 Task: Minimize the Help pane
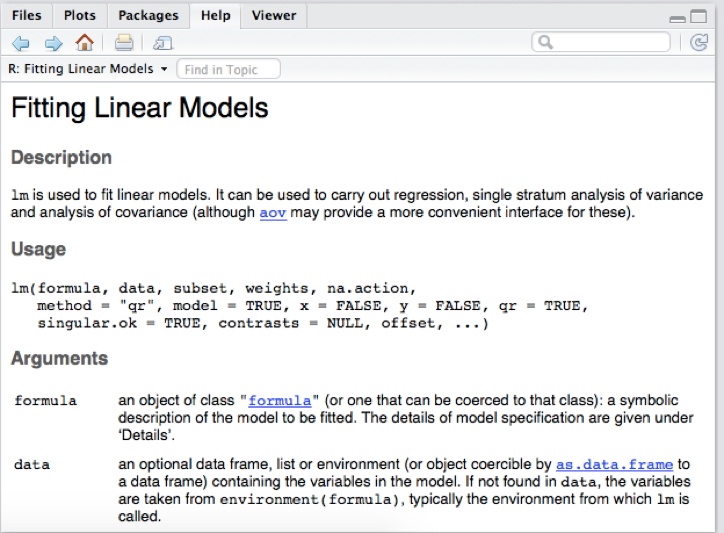click(677, 19)
